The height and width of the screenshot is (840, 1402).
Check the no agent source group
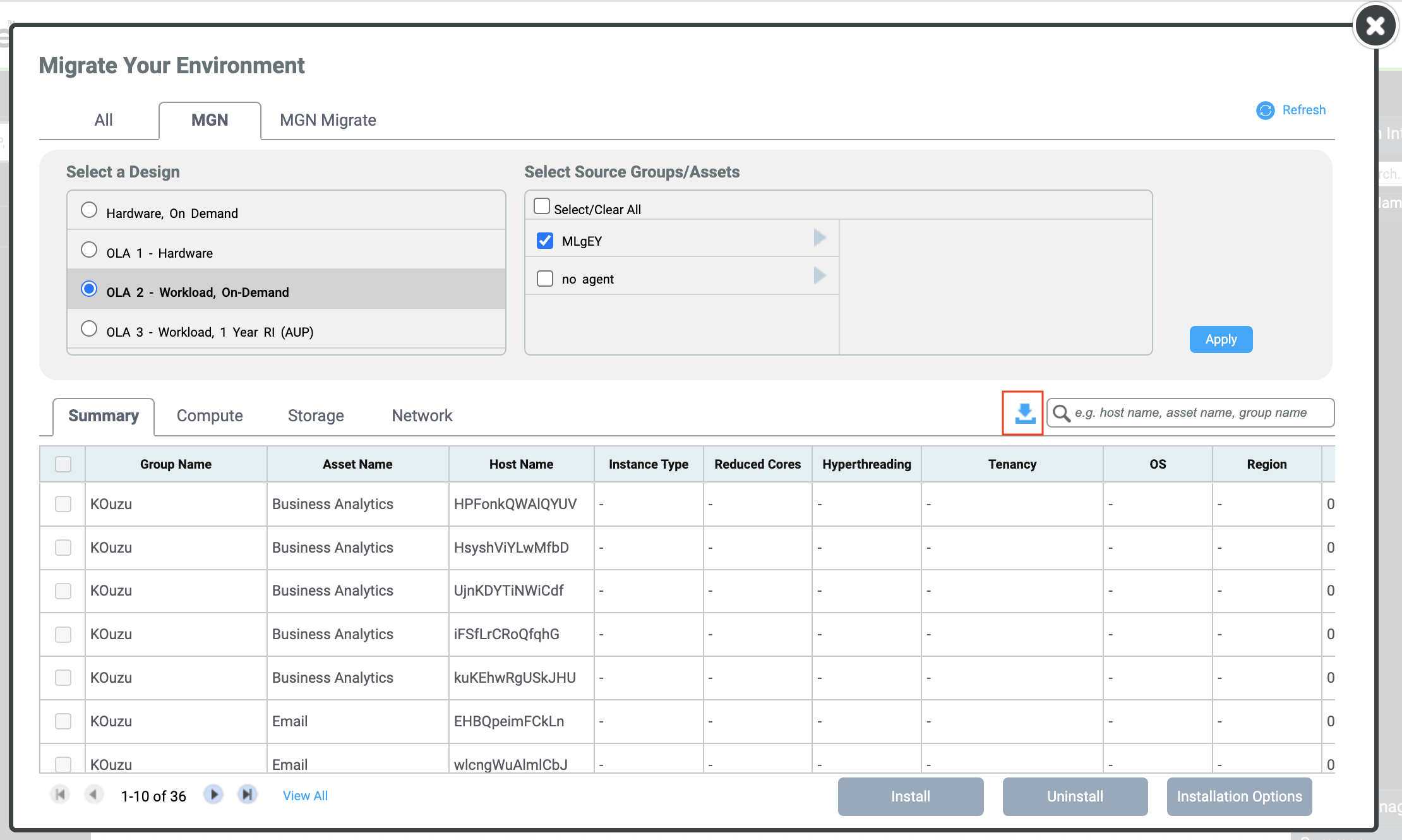[544, 279]
